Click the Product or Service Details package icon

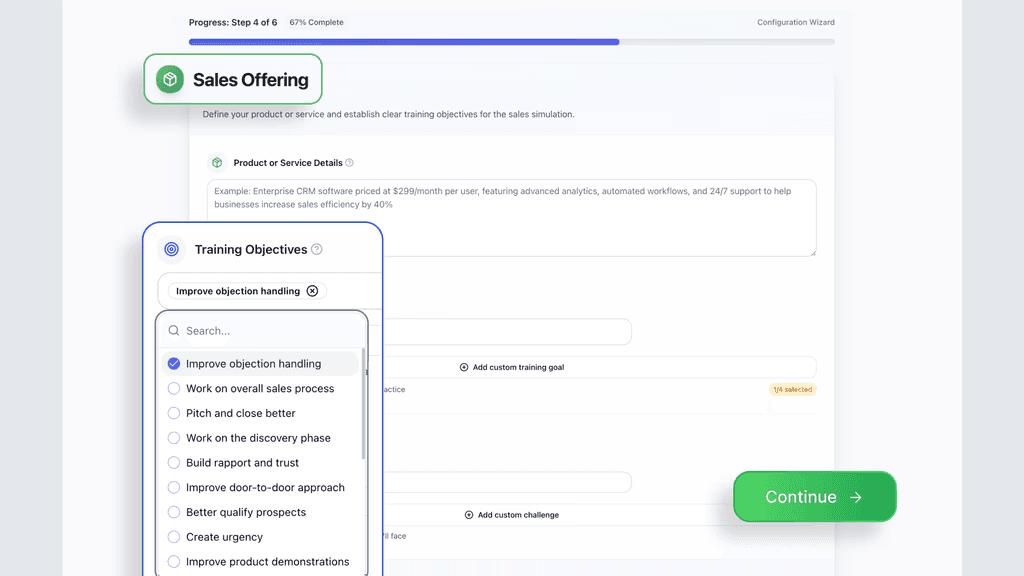(x=217, y=162)
